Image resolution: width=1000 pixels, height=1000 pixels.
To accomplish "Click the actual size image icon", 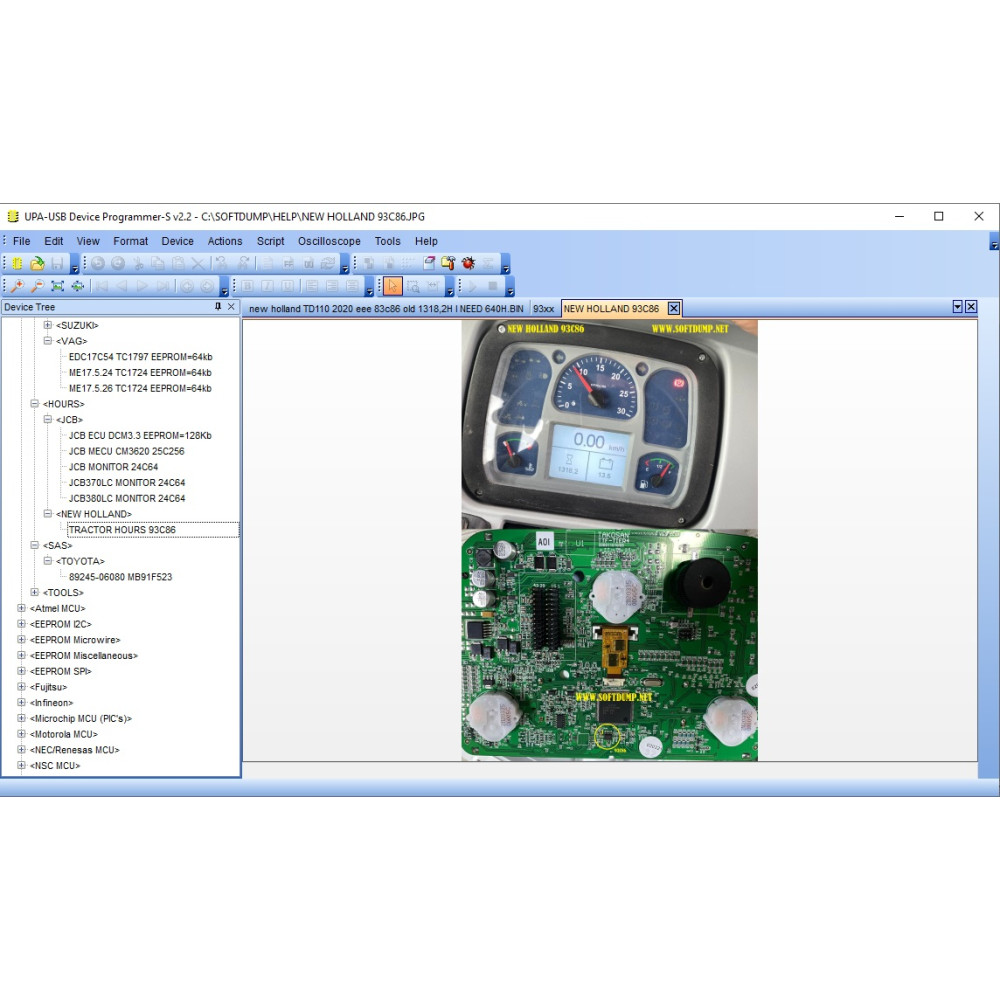I will pyautogui.click(x=78, y=286).
